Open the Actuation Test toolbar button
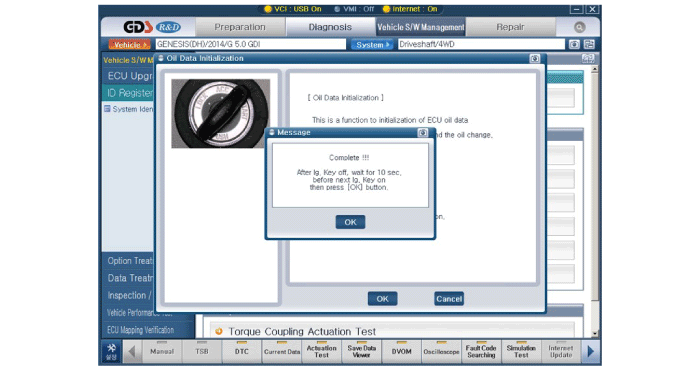Screen dimensions: 700x370 pos(321,352)
